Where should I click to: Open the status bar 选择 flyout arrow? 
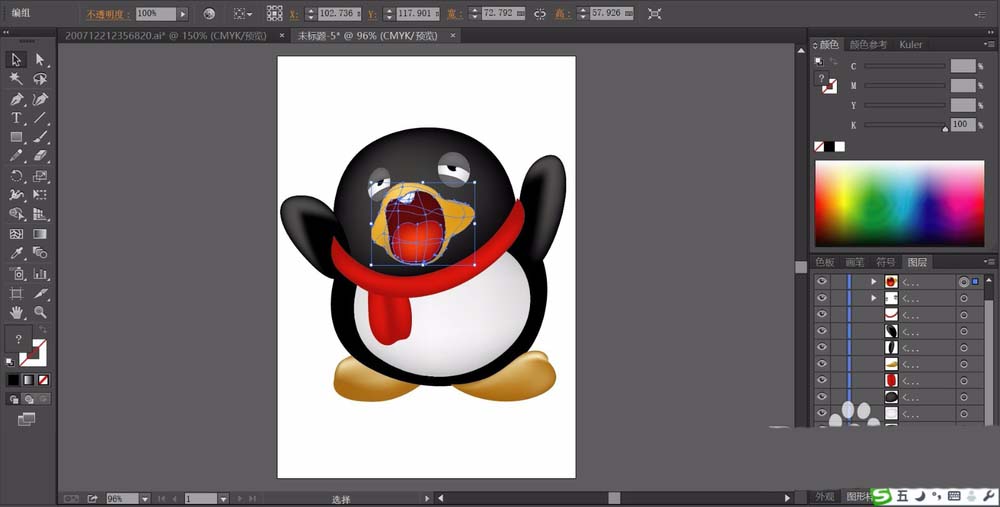pos(427,499)
